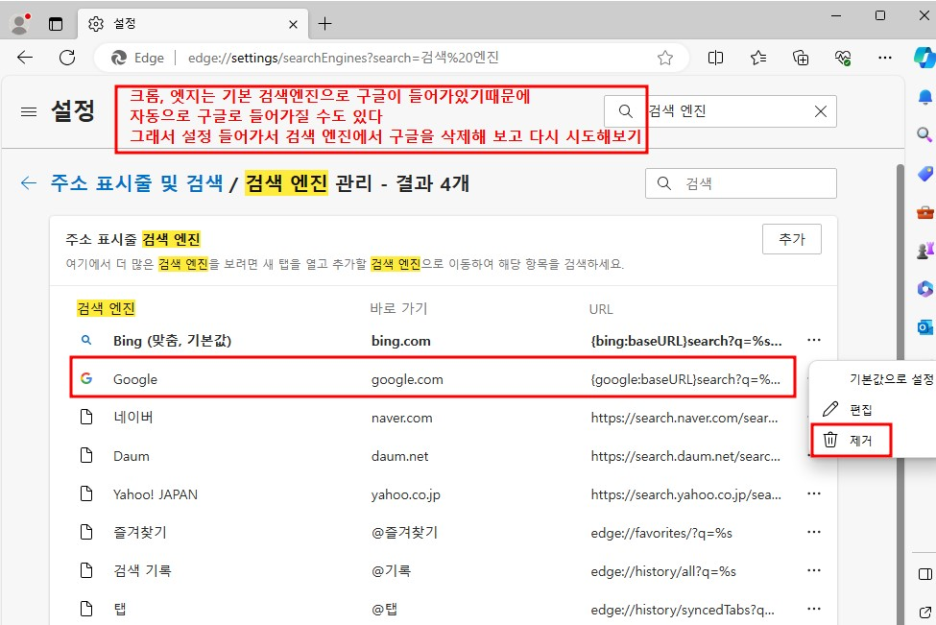Image resolution: width=936 pixels, height=625 pixels.
Task: Reload the page with refresh icon
Action: pos(67,57)
